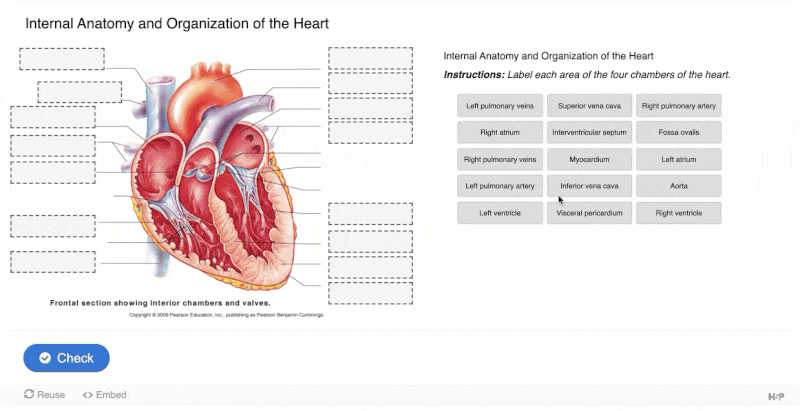Click the H5P logo icon
The width and height of the screenshot is (800, 411).
click(776, 397)
